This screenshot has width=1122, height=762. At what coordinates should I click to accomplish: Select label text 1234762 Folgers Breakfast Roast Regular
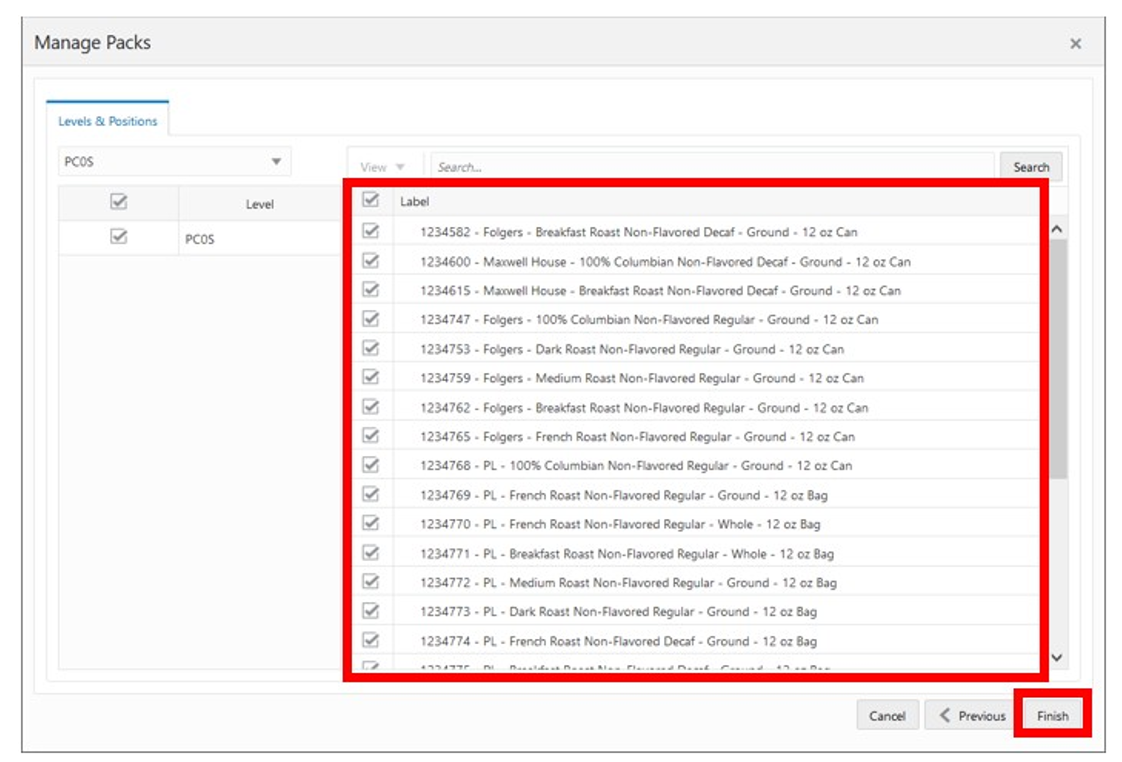click(644, 408)
